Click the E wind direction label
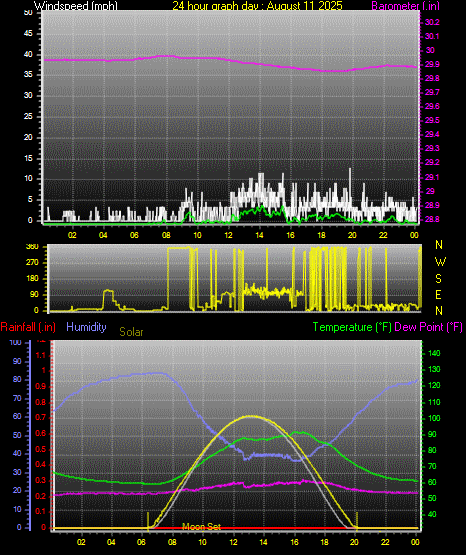This screenshot has width=466, height=555. [438, 294]
